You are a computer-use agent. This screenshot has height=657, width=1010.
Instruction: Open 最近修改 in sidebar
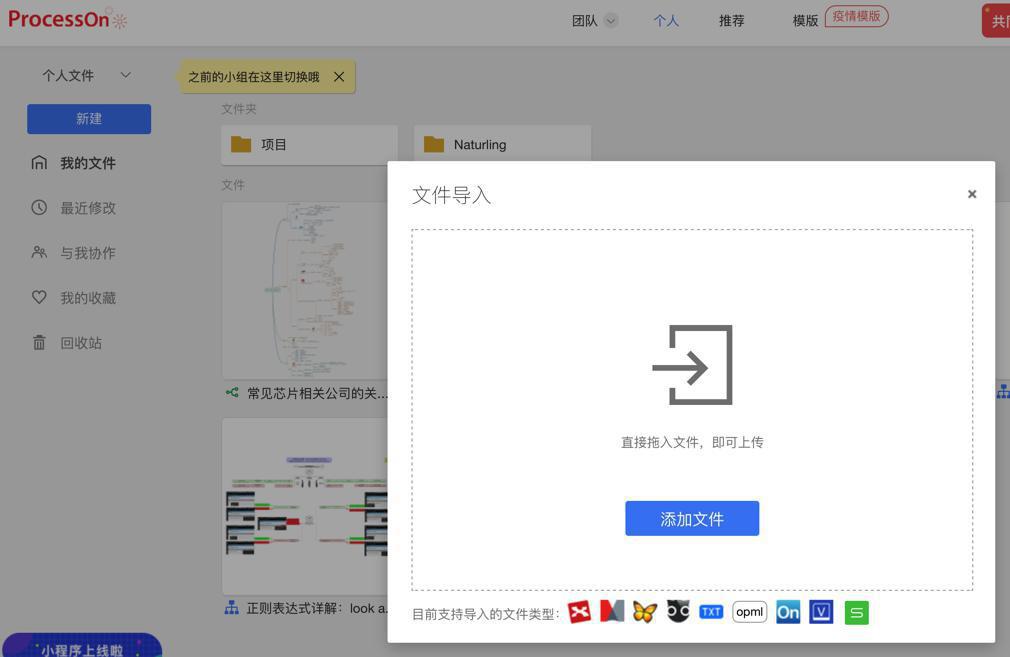88,208
